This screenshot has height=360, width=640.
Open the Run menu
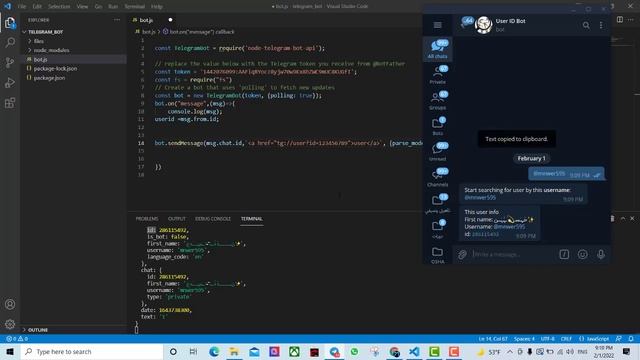coord(113,7)
